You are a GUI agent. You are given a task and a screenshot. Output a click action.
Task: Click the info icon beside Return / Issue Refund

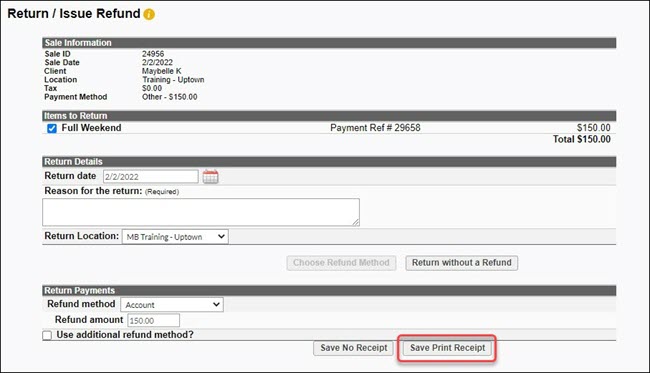(x=149, y=14)
